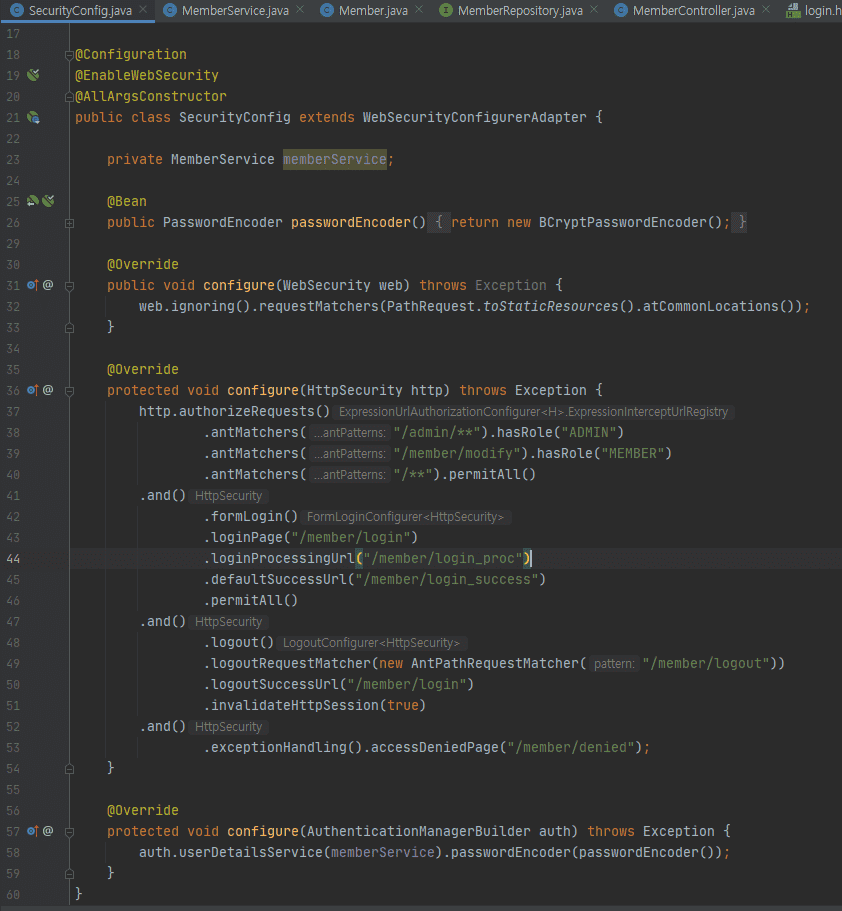Expand the folded opening brace after passwordEncoder()

[439, 223]
